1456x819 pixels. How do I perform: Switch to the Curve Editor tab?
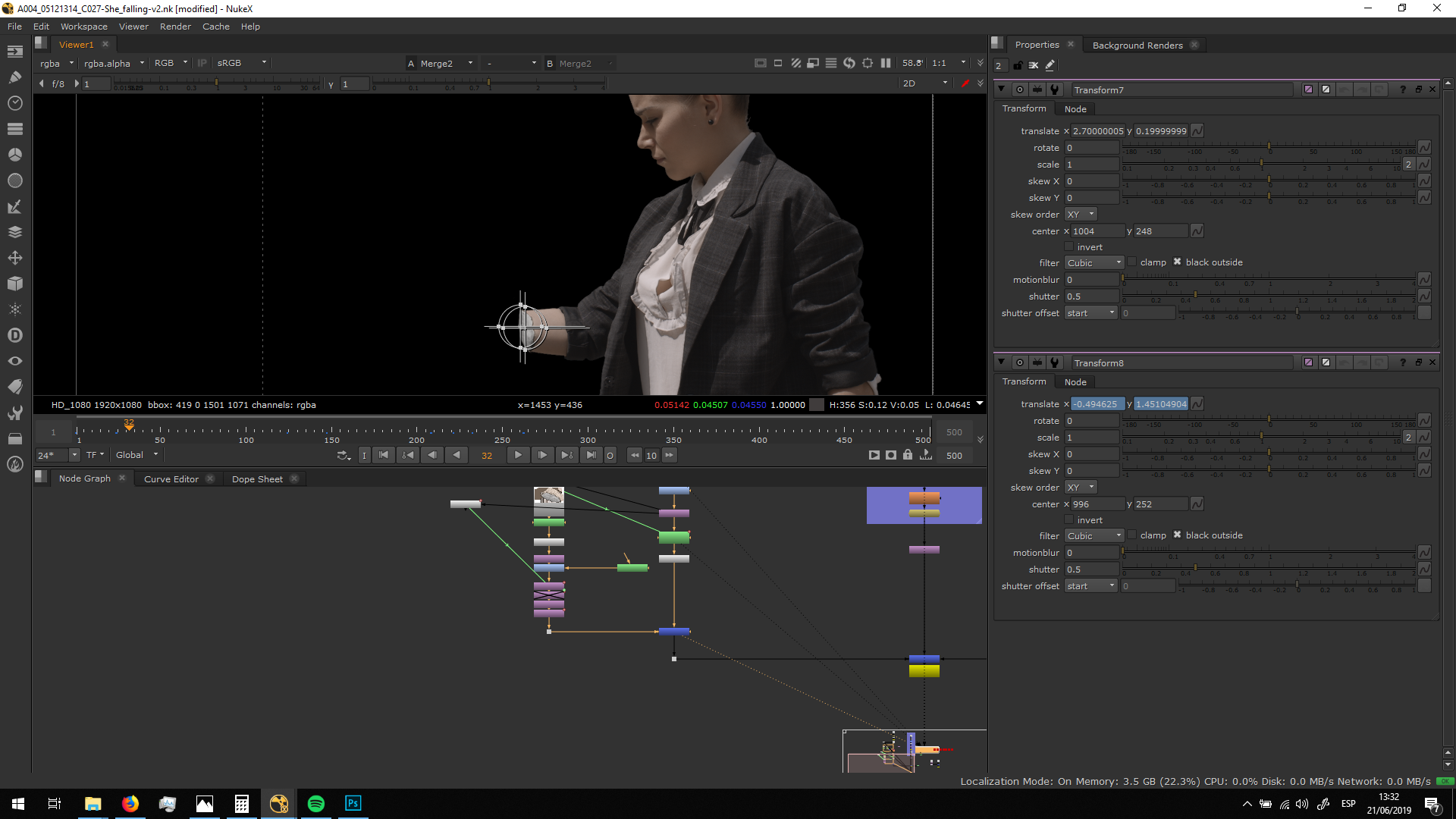171,479
